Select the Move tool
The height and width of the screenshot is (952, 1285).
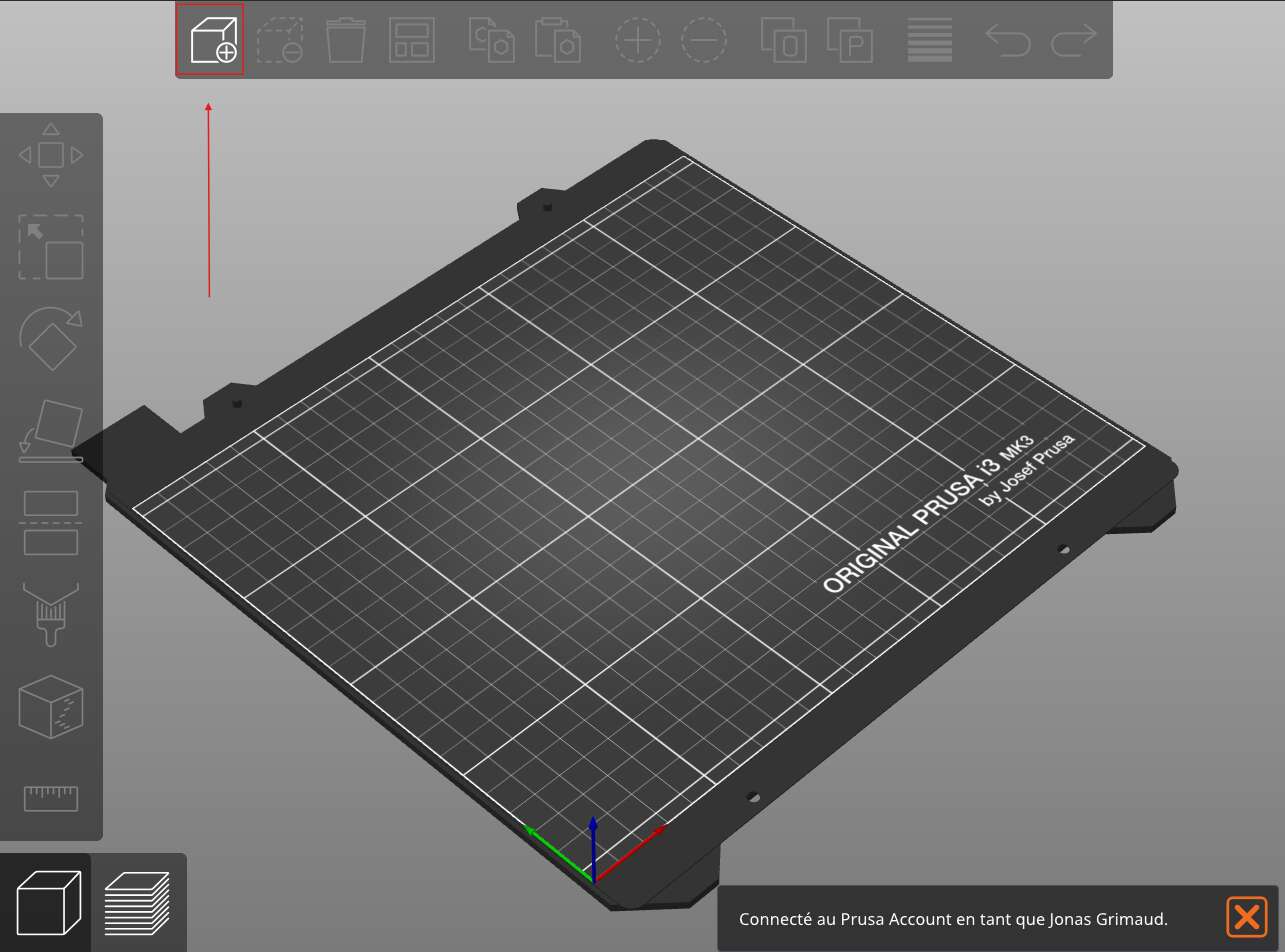51,155
